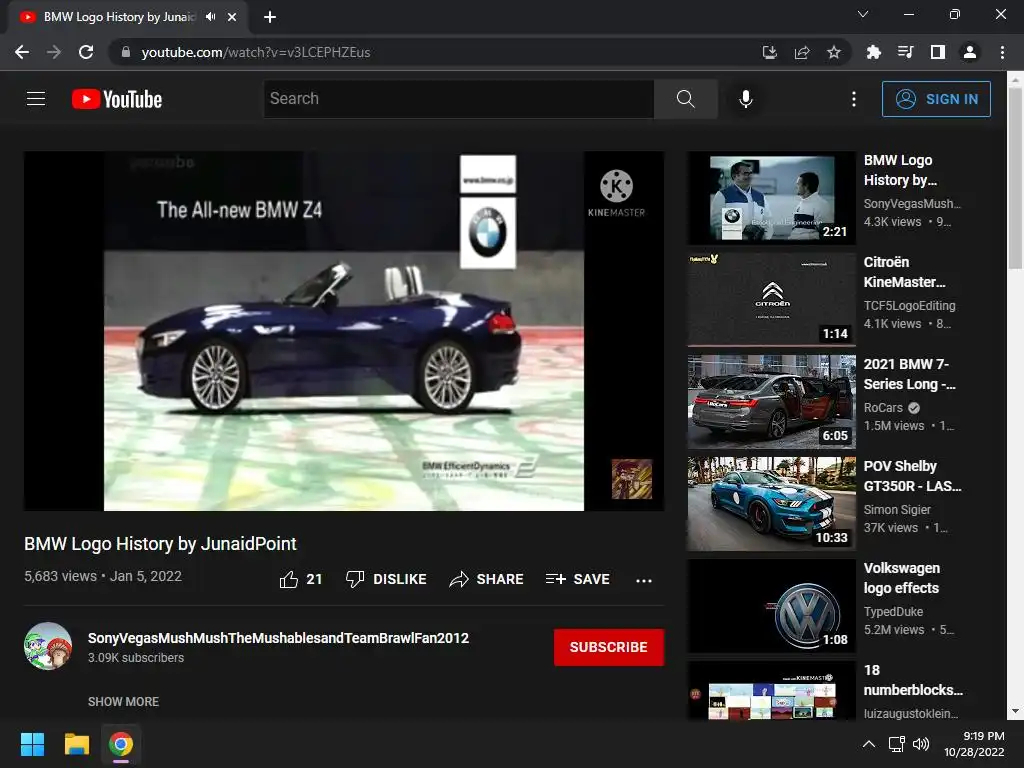Image resolution: width=1024 pixels, height=768 pixels.
Task: Open 2021 BMW 7-Series Long video title
Action: [x=910, y=374]
